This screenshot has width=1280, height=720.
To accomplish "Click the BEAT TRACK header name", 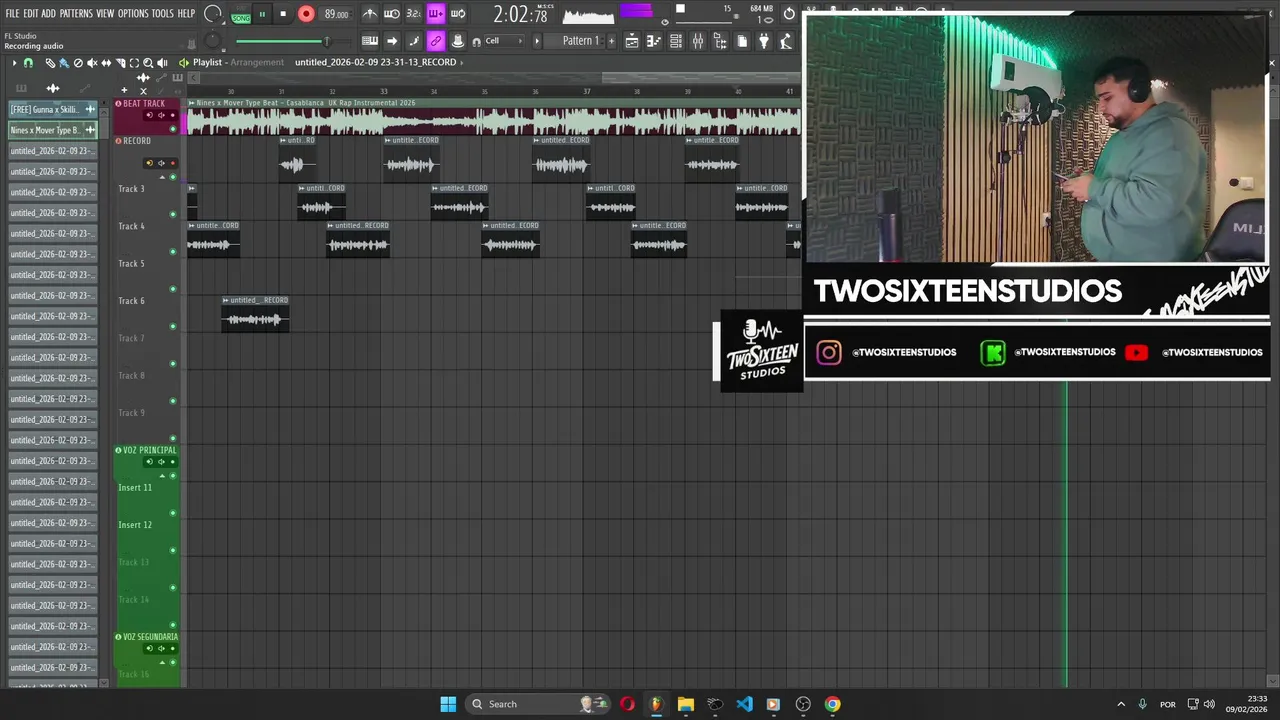I will [x=144, y=104].
